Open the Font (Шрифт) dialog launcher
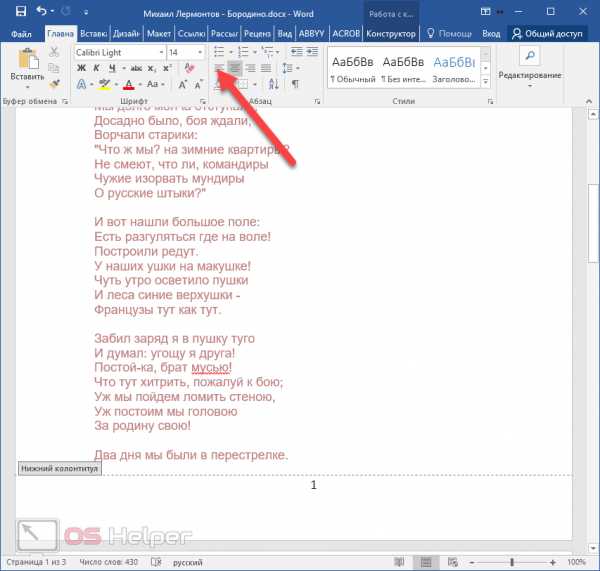Image resolution: width=600 pixels, height=571 pixels. pos(202,101)
